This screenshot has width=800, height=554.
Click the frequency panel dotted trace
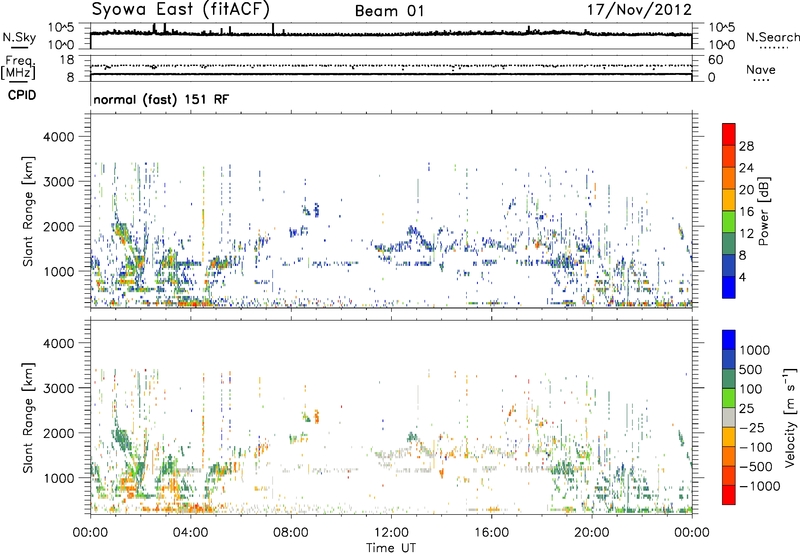coord(391,66)
